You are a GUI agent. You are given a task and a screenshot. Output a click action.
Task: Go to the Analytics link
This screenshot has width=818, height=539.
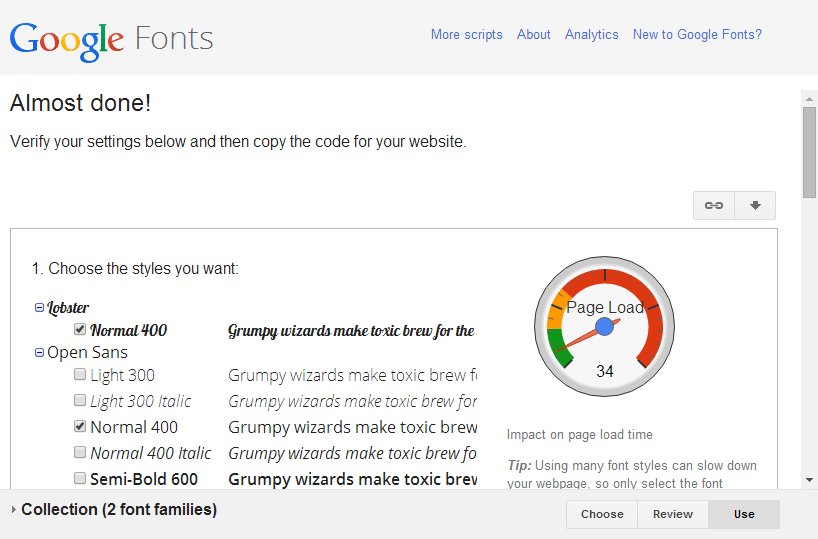[x=592, y=34]
